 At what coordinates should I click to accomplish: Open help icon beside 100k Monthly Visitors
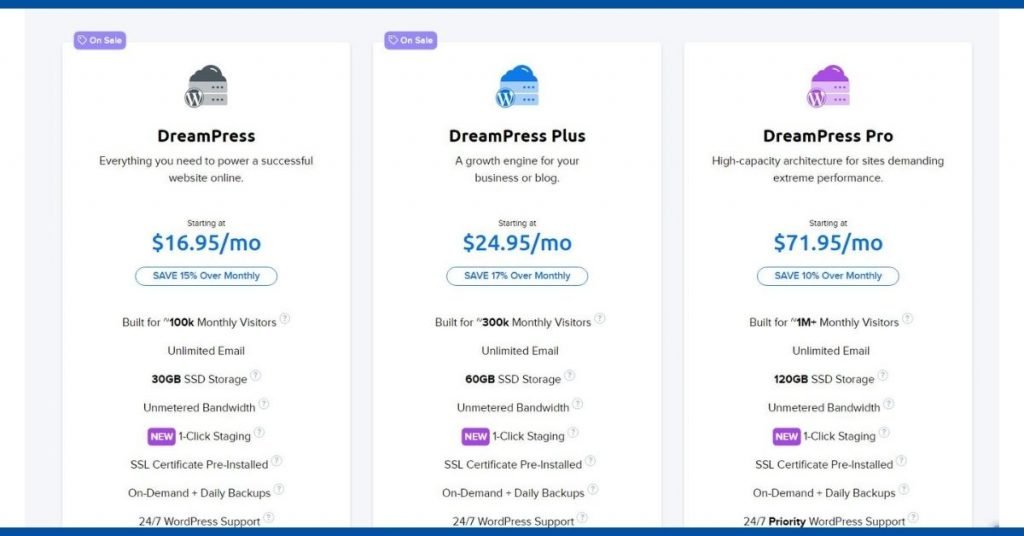click(285, 319)
